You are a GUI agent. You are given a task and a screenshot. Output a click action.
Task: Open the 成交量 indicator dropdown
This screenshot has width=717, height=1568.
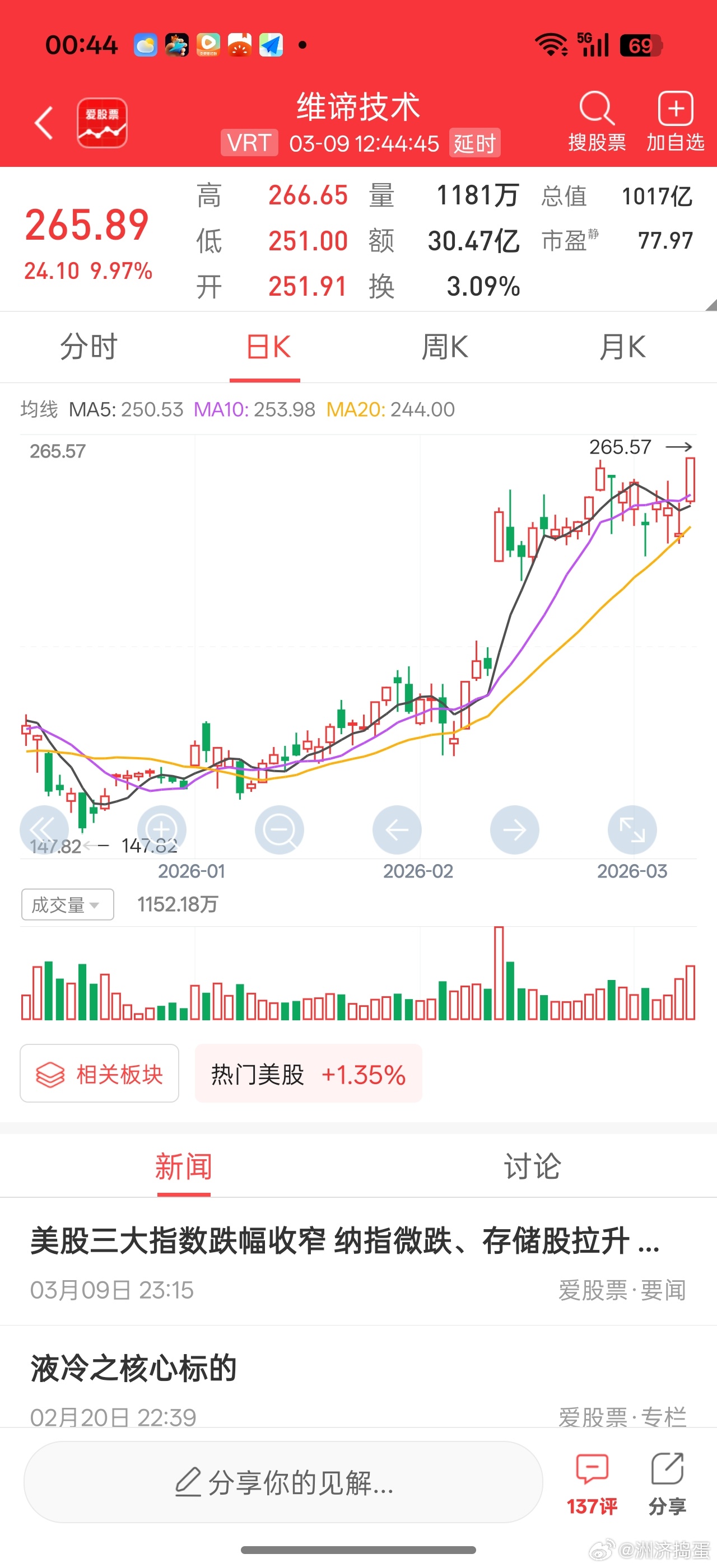[x=67, y=904]
